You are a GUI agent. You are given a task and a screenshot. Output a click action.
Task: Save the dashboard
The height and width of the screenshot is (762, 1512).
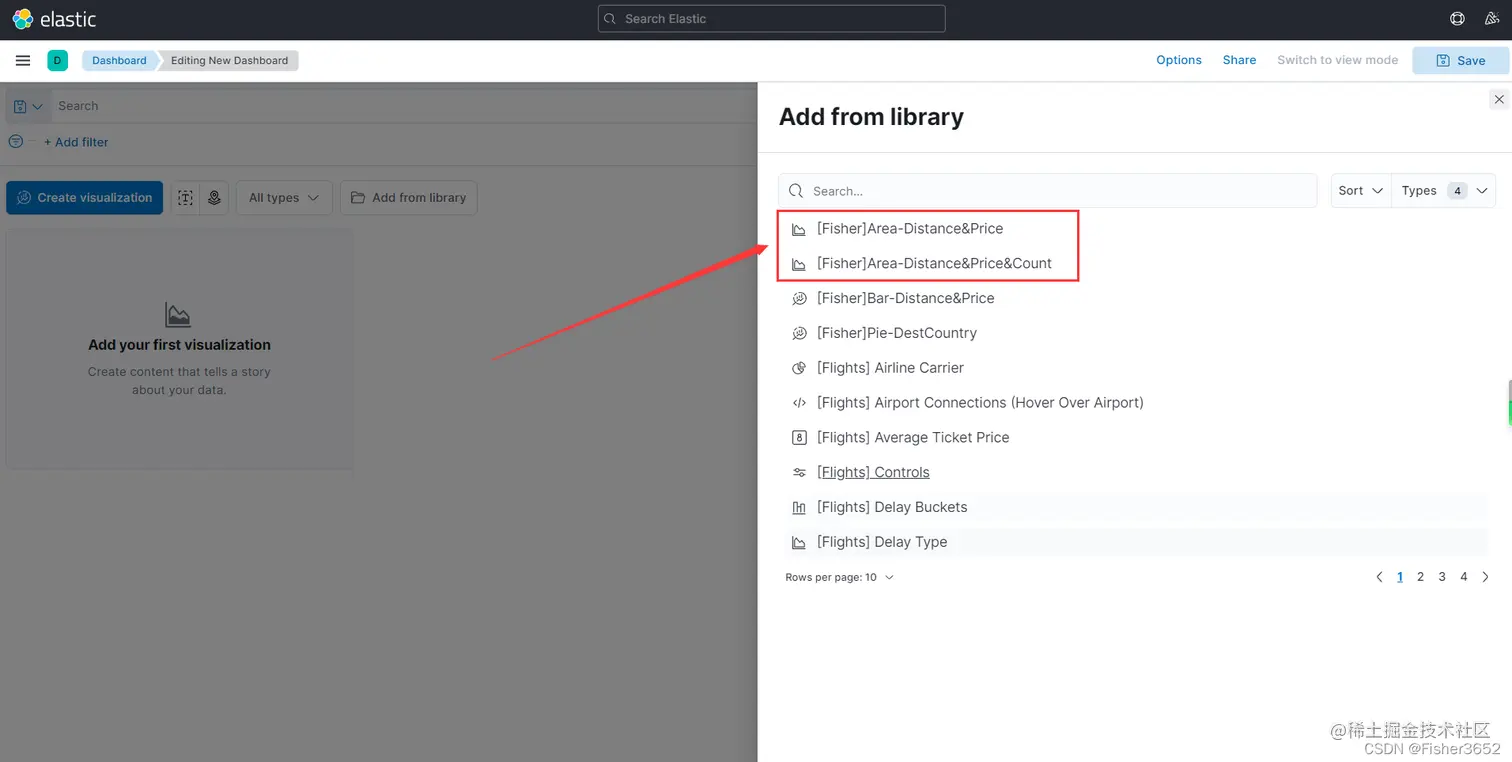click(1460, 60)
